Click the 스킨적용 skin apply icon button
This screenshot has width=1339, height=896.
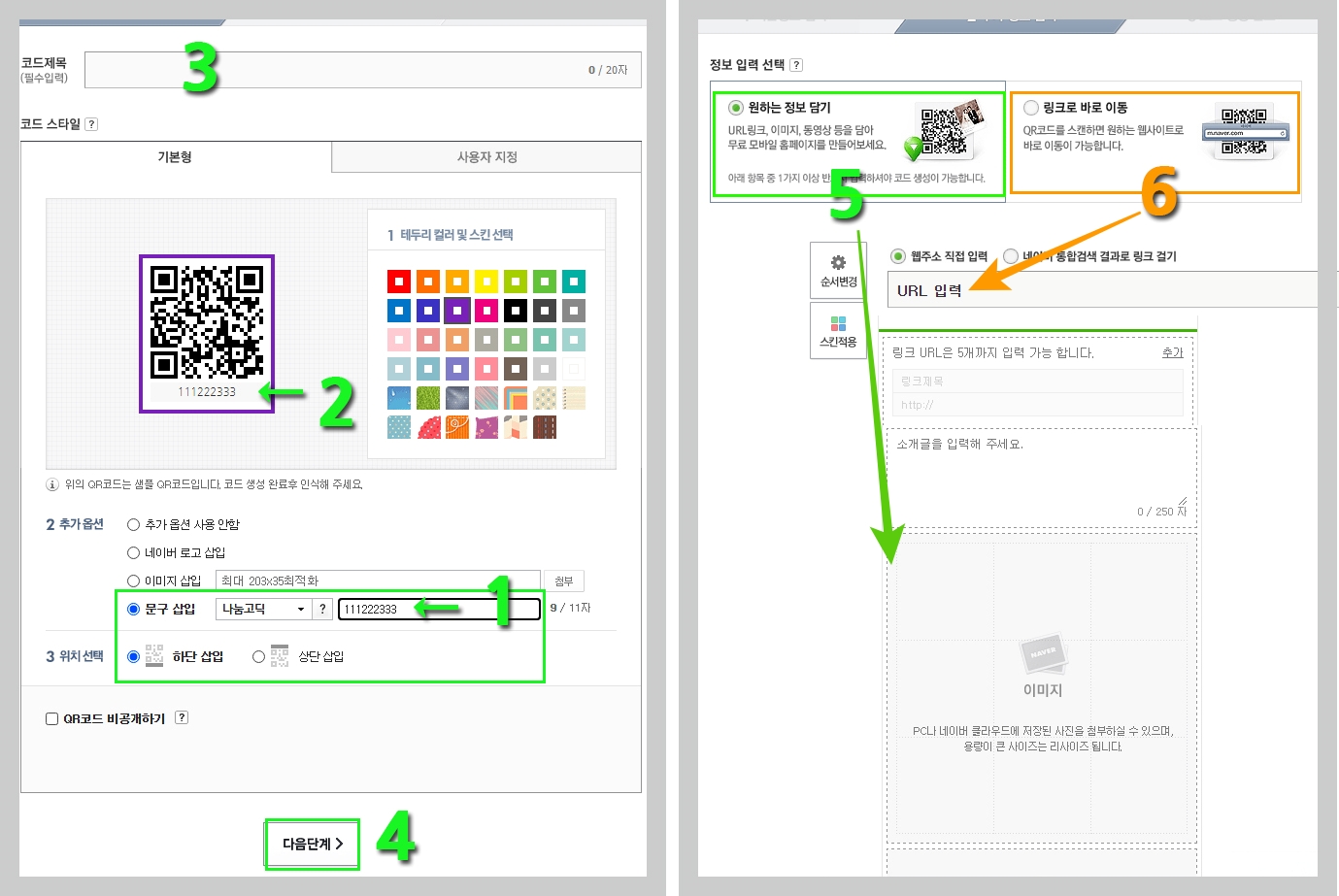point(838,331)
